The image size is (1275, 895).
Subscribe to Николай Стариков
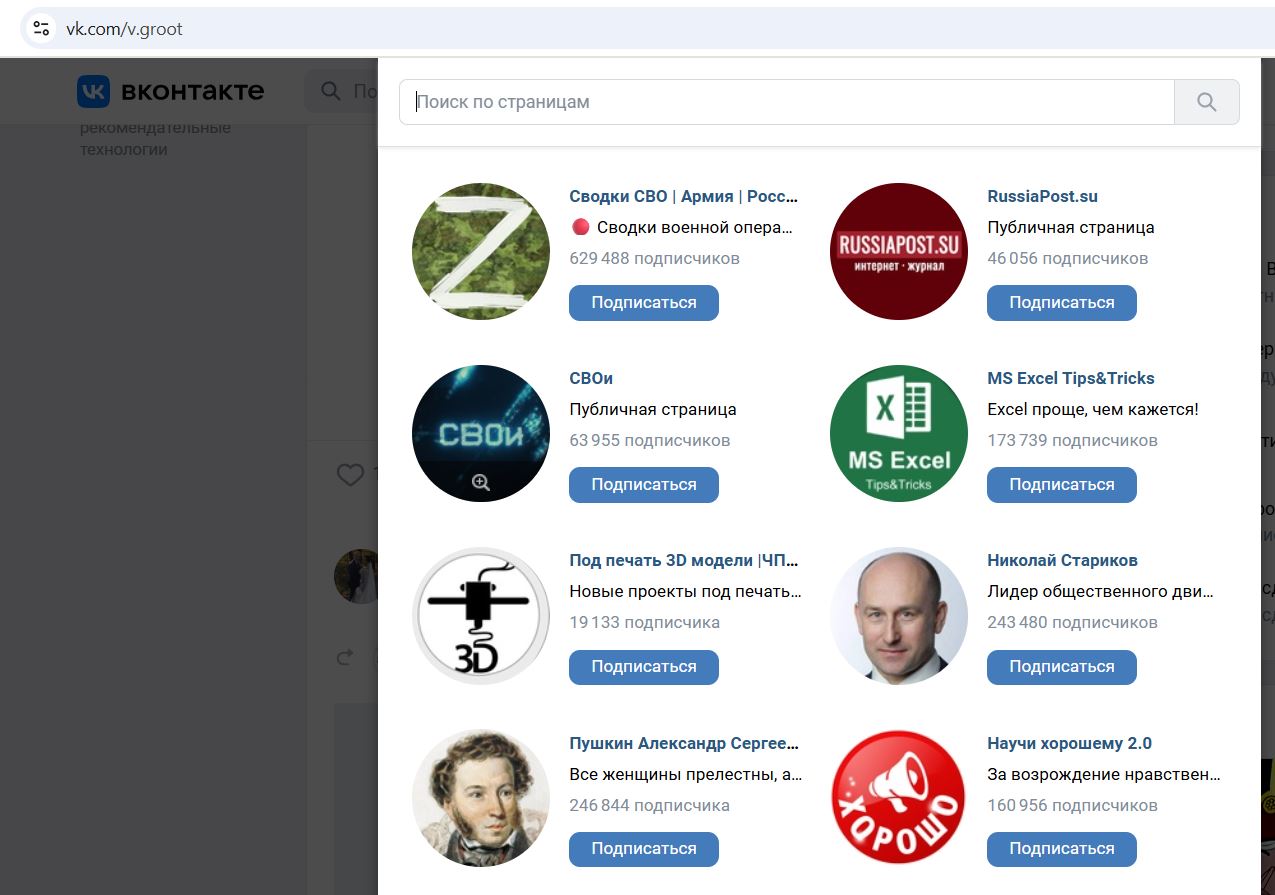tap(1062, 666)
